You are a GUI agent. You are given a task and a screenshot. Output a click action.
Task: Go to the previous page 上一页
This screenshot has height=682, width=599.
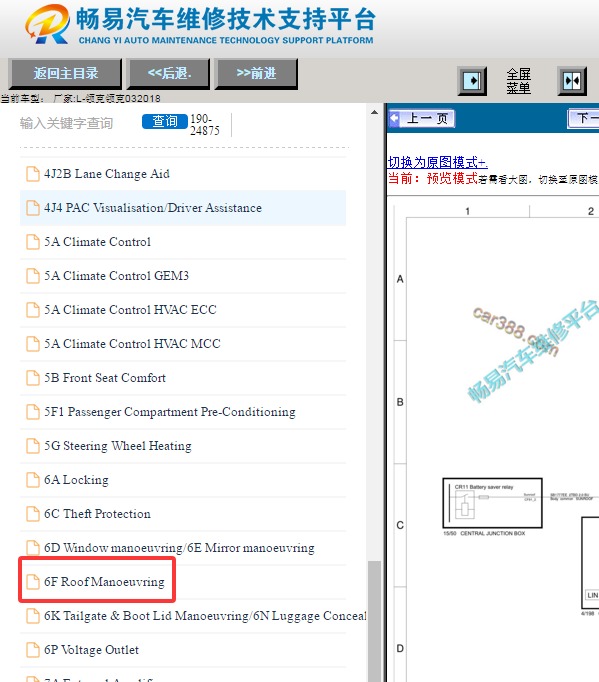click(x=422, y=118)
